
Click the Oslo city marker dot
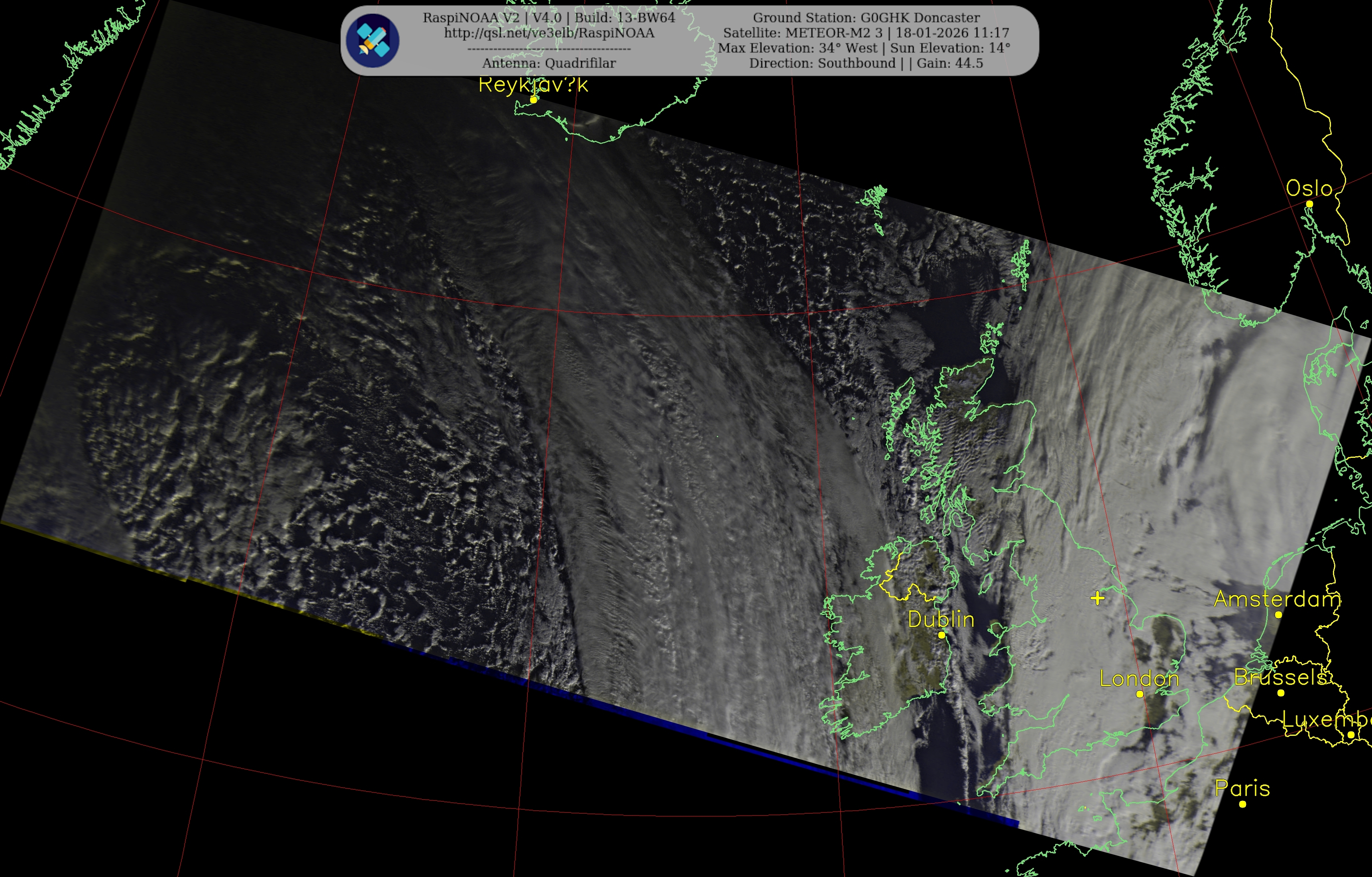[1309, 203]
